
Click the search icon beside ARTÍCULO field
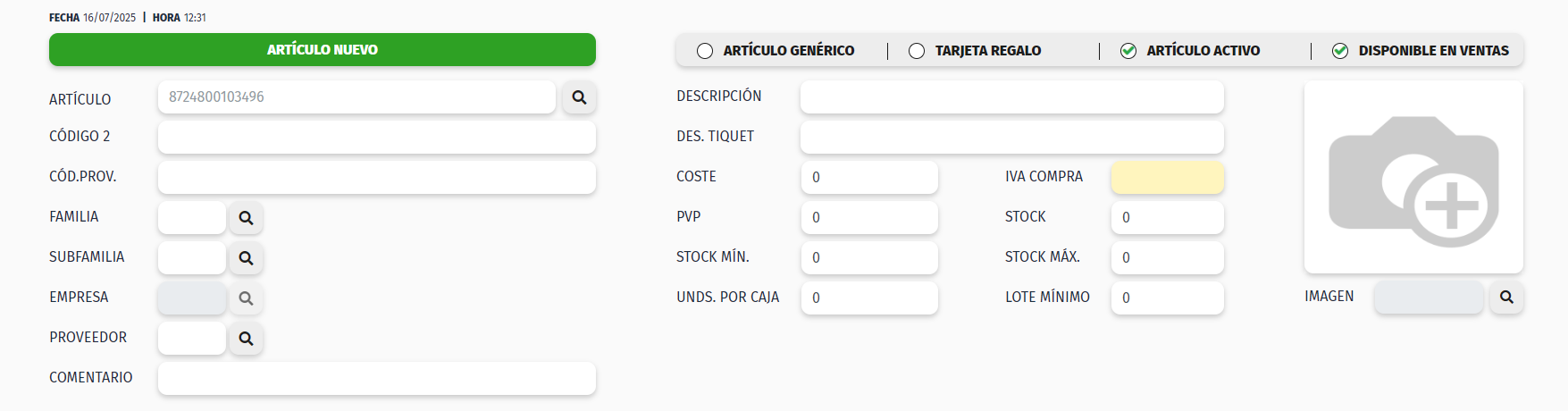point(579,97)
